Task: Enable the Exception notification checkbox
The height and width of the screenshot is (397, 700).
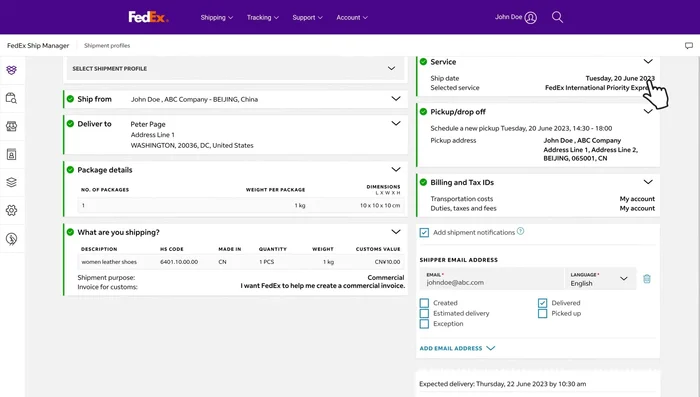Action: point(424,324)
